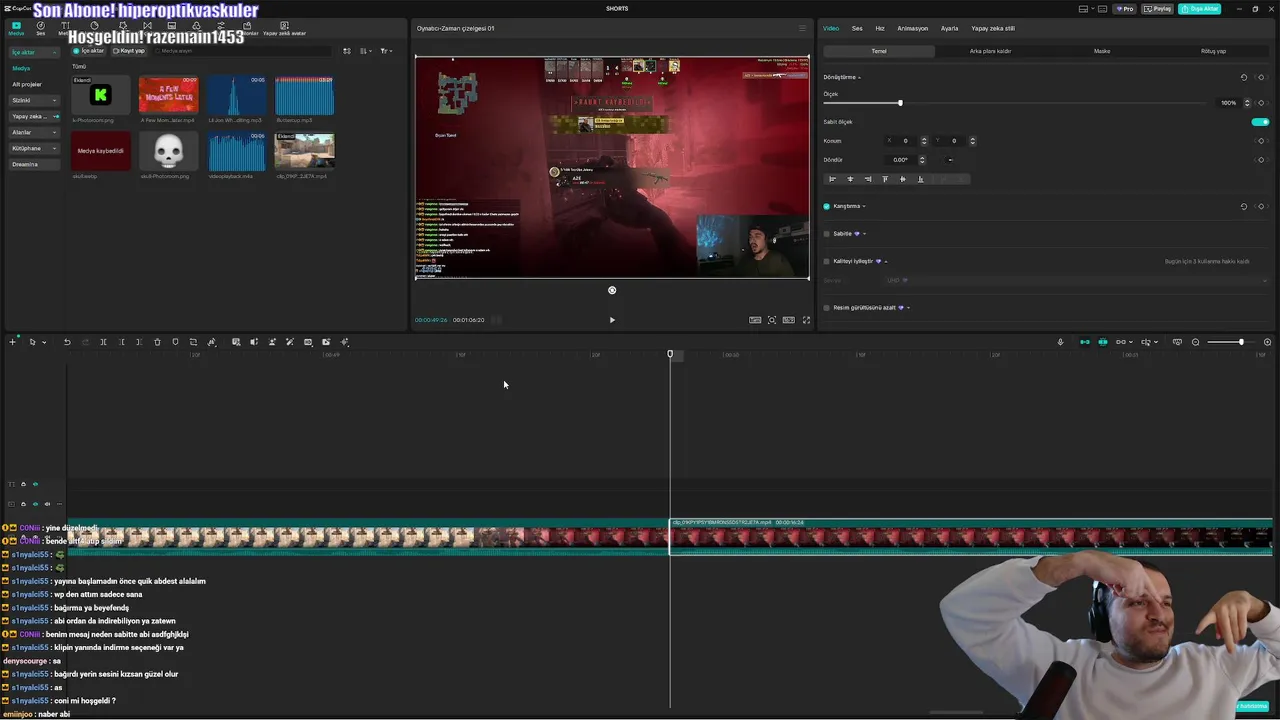The height and width of the screenshot is (720, 1280).
Task: Open the Ses (audio) library tab icon
Action: [40, 28]
